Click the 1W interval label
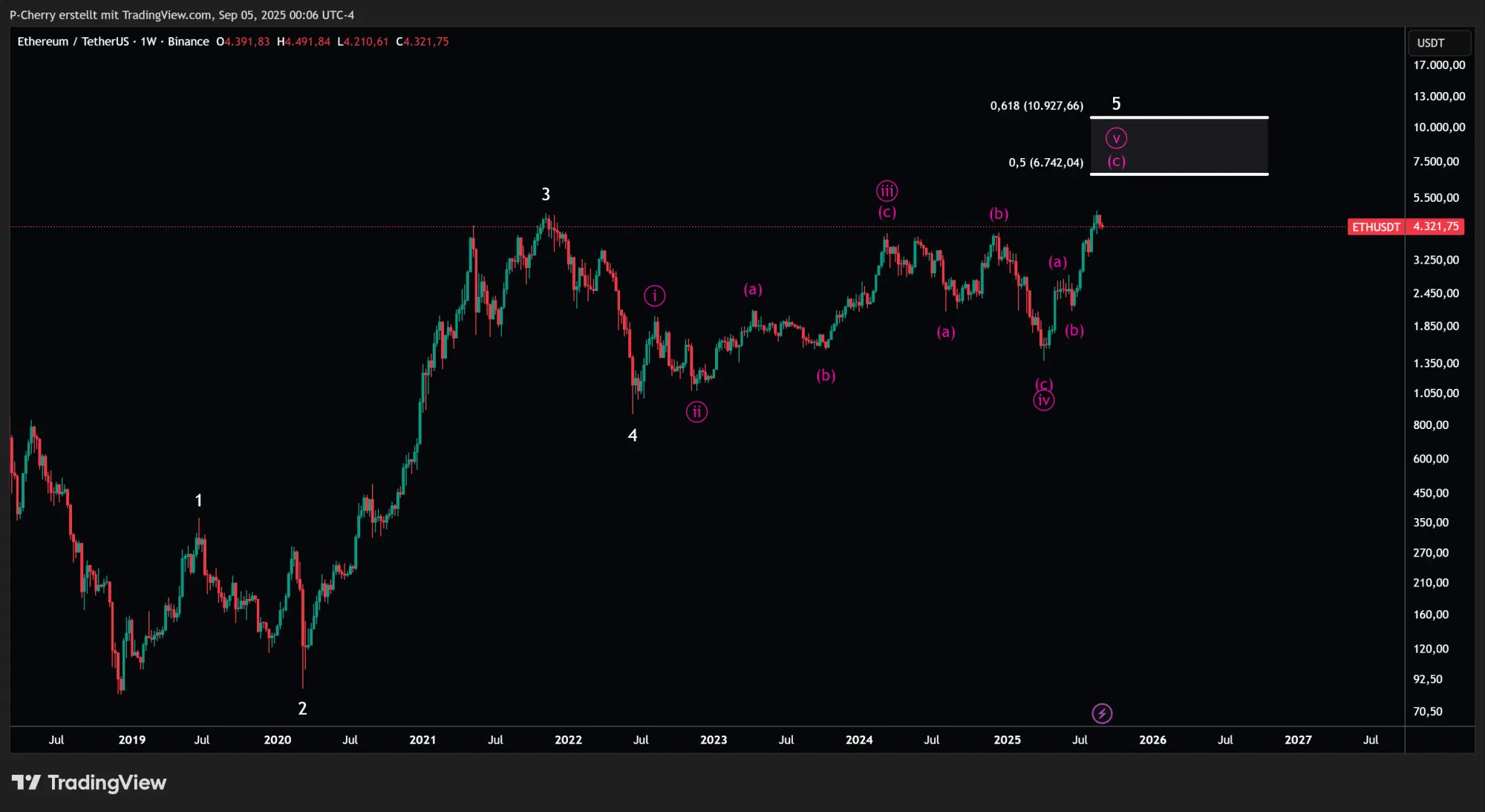 click(x=148, y=42)
